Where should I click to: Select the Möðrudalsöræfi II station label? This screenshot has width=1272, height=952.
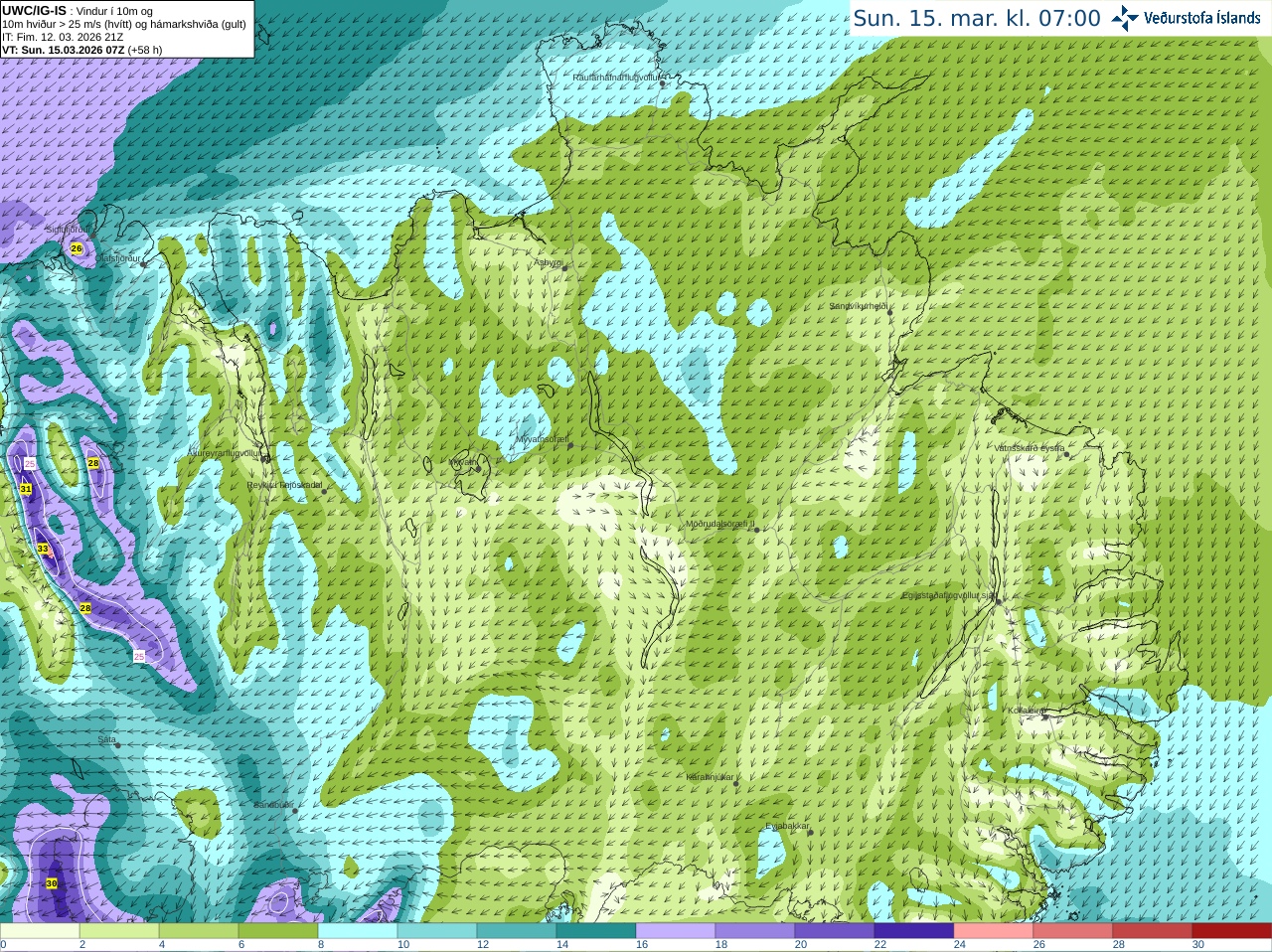click(720, 524)
